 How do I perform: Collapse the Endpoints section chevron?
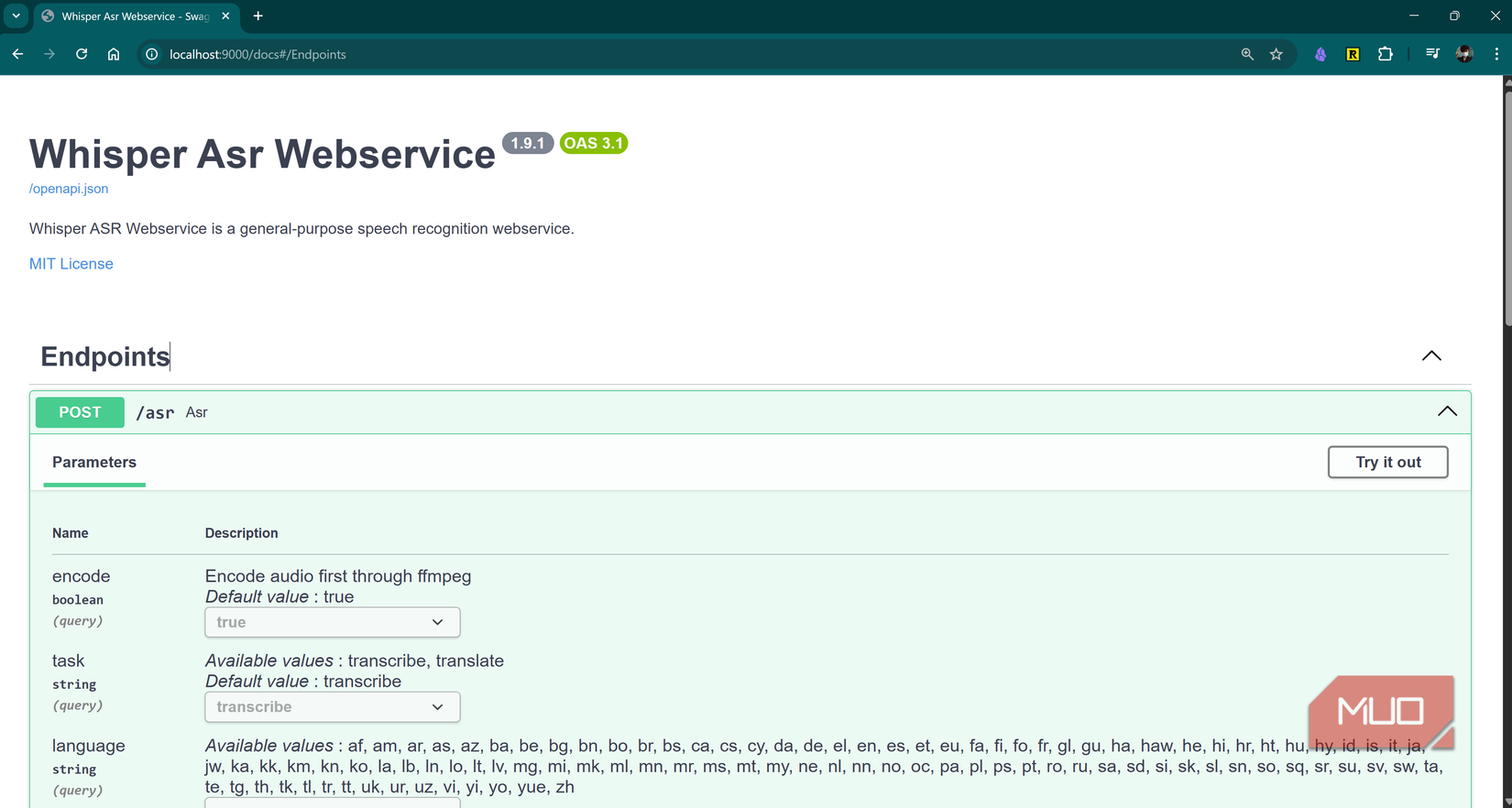pos(1431,355)
